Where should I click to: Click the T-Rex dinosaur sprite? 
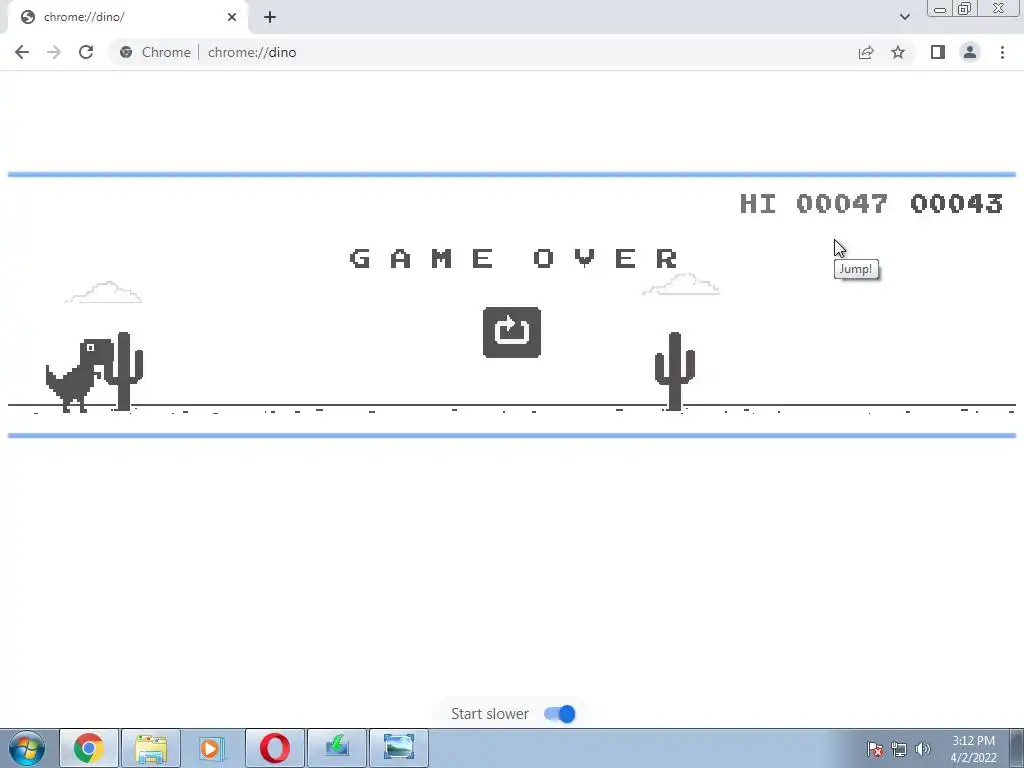coord(79,376)
